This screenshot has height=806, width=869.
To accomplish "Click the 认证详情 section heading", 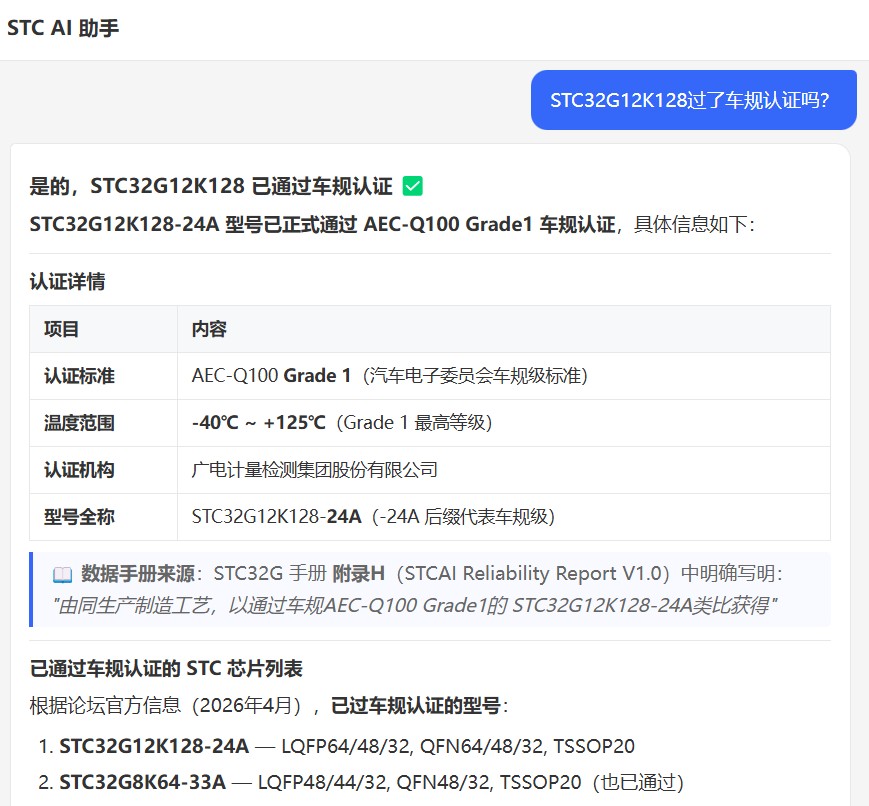I will point(67,281).
